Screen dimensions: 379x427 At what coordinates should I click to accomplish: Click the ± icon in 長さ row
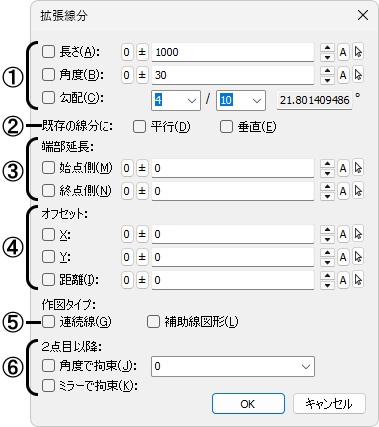(x=142, y=52)
